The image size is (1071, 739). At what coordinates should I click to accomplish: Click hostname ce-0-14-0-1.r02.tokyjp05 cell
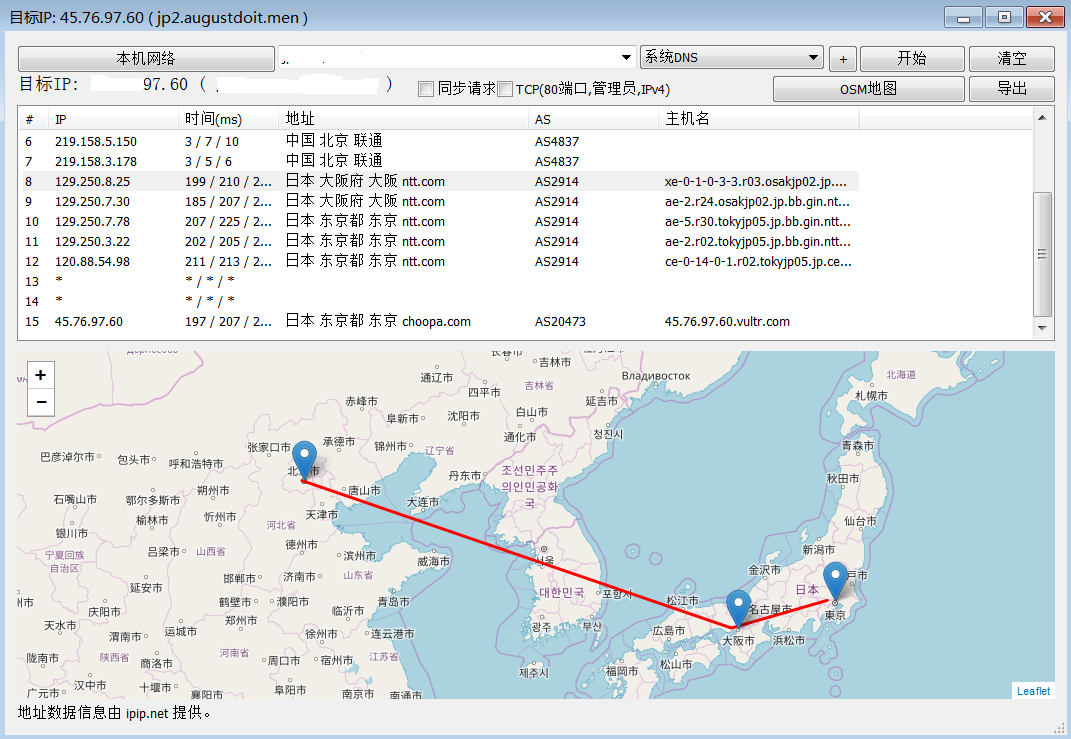(x=757, y=262)
